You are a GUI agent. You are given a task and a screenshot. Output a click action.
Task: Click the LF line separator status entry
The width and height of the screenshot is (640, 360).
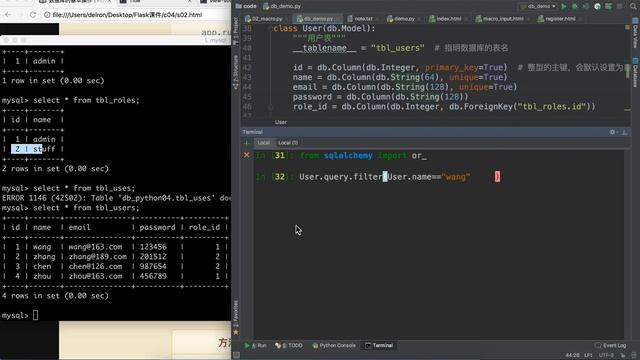pyautogui.click(x=588, y=355)
